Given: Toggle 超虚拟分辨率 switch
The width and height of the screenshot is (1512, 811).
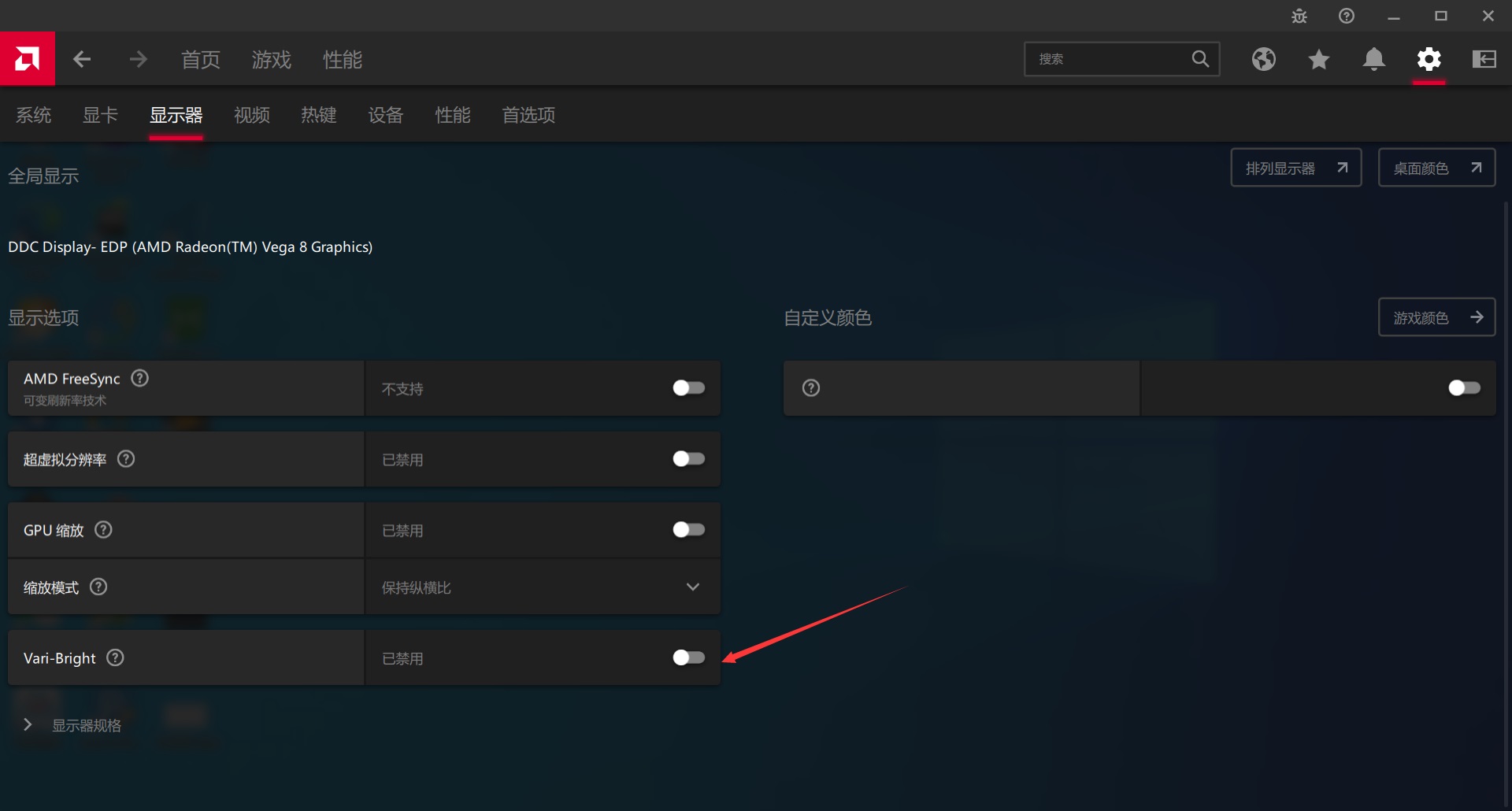Looking at the screenshot, I should 689,459.
